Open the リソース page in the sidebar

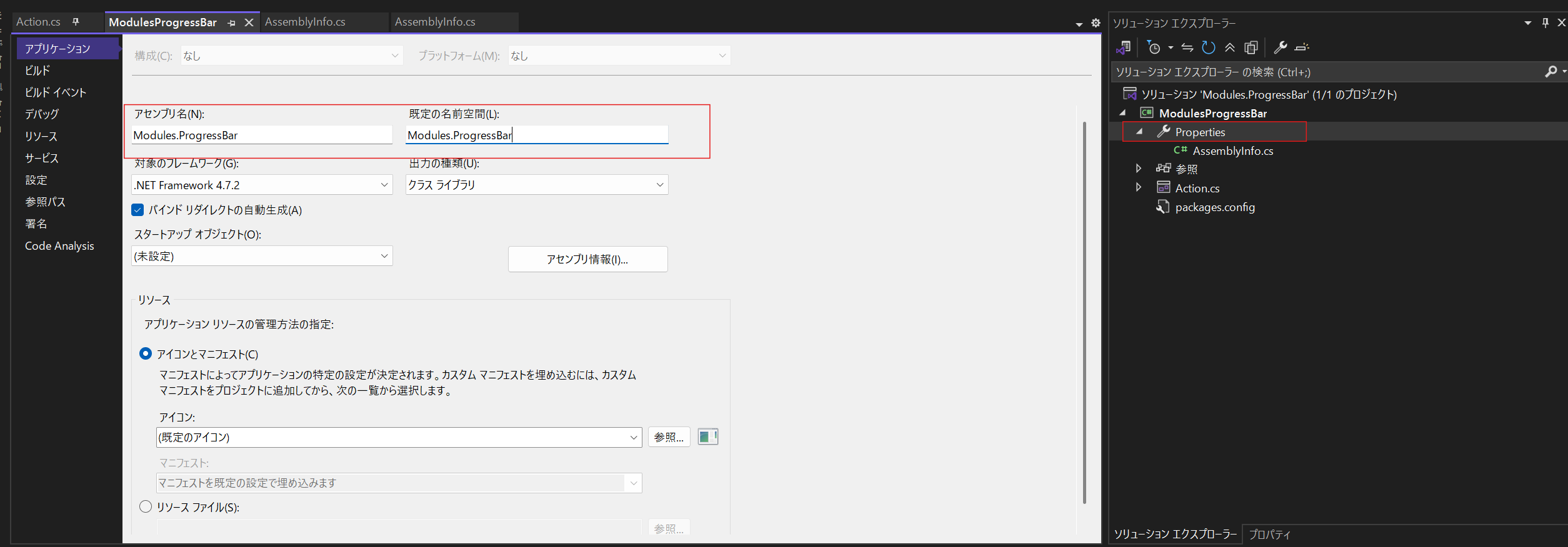(41, 136)
